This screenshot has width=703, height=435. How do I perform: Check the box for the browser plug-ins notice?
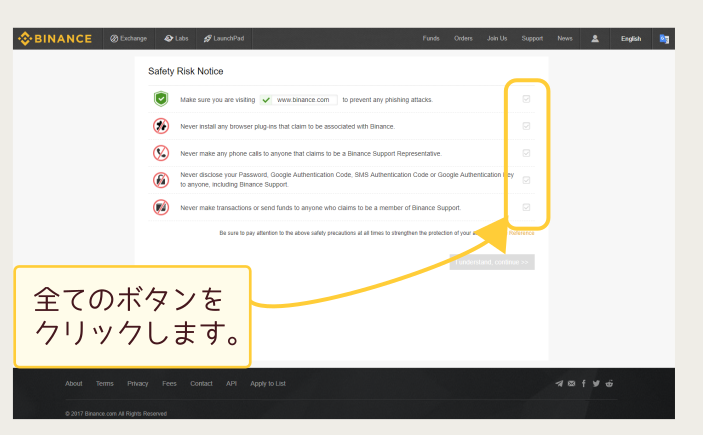coord(526,126)
